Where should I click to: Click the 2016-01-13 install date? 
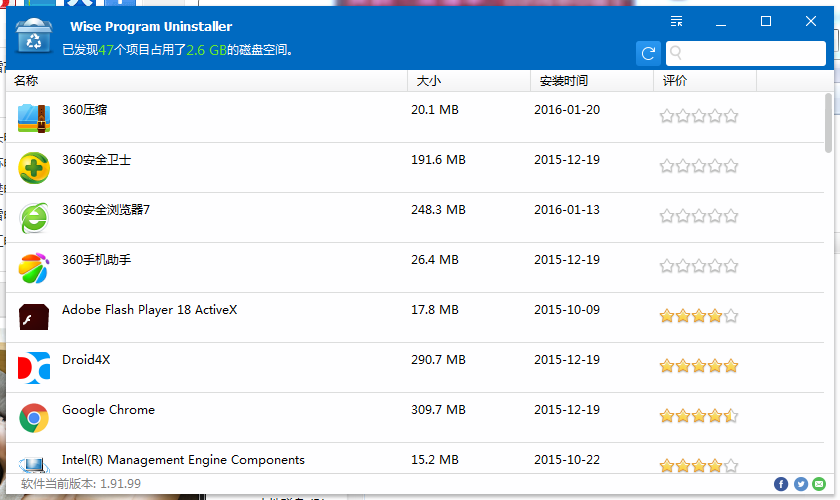[x=567, y=210]
